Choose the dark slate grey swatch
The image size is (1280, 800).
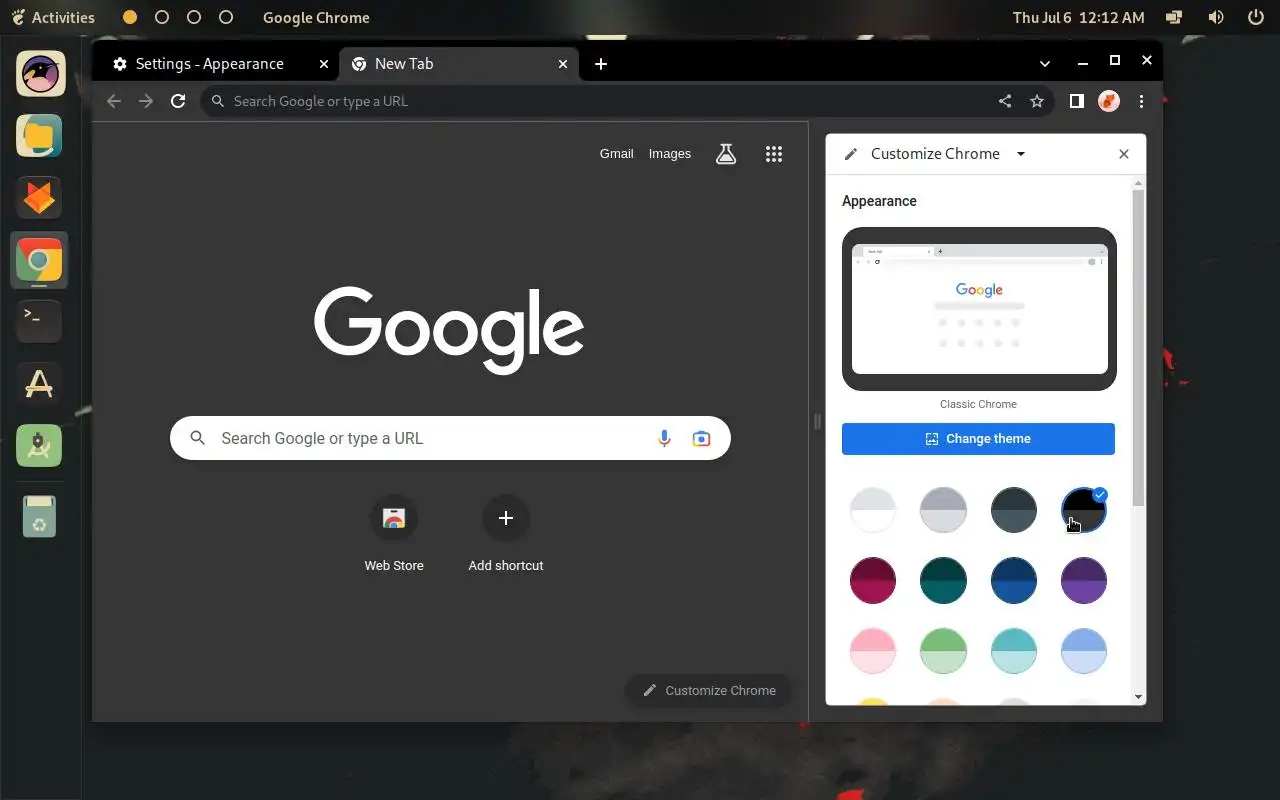point(1014,510)
